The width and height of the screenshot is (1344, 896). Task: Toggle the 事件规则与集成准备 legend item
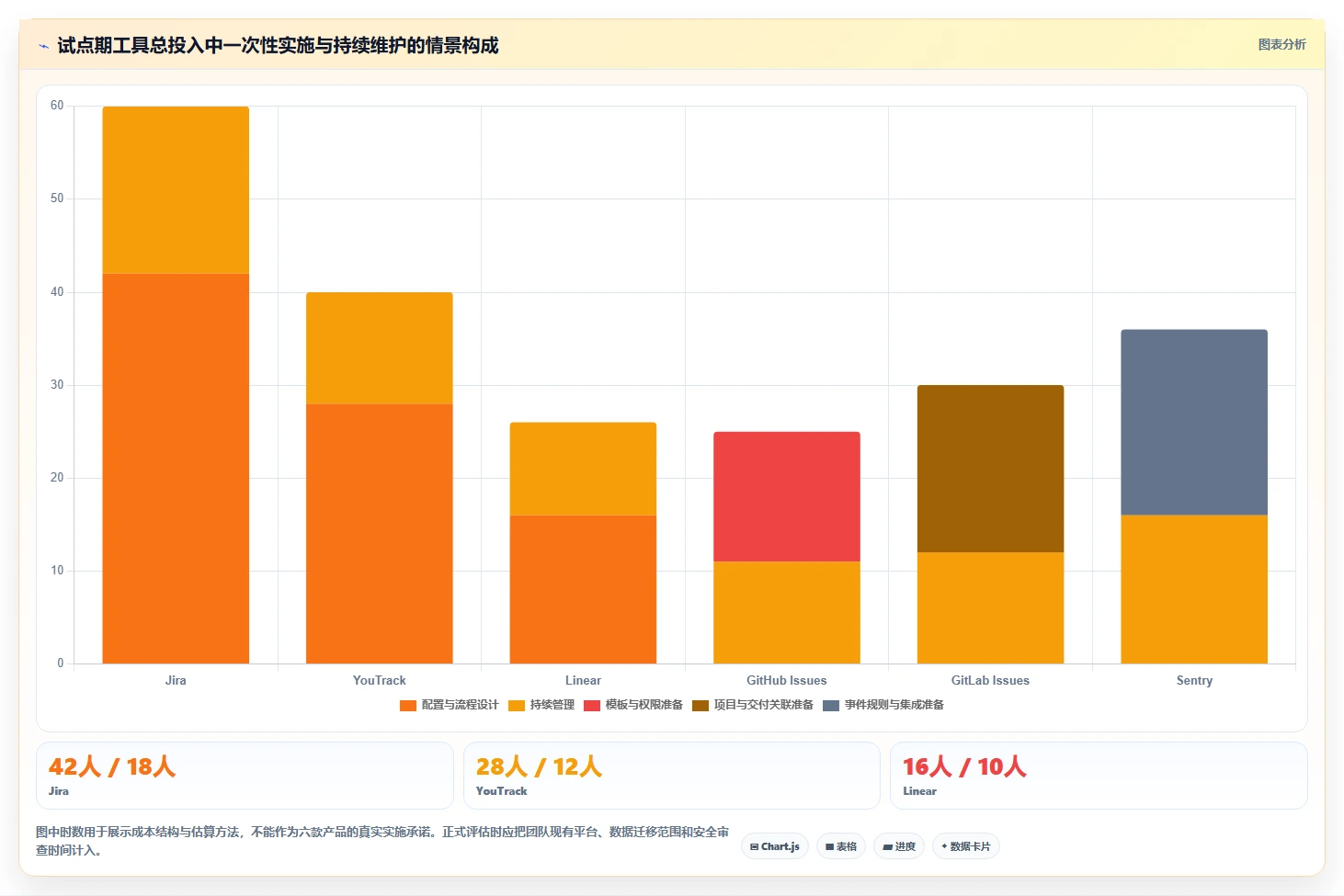883,705
